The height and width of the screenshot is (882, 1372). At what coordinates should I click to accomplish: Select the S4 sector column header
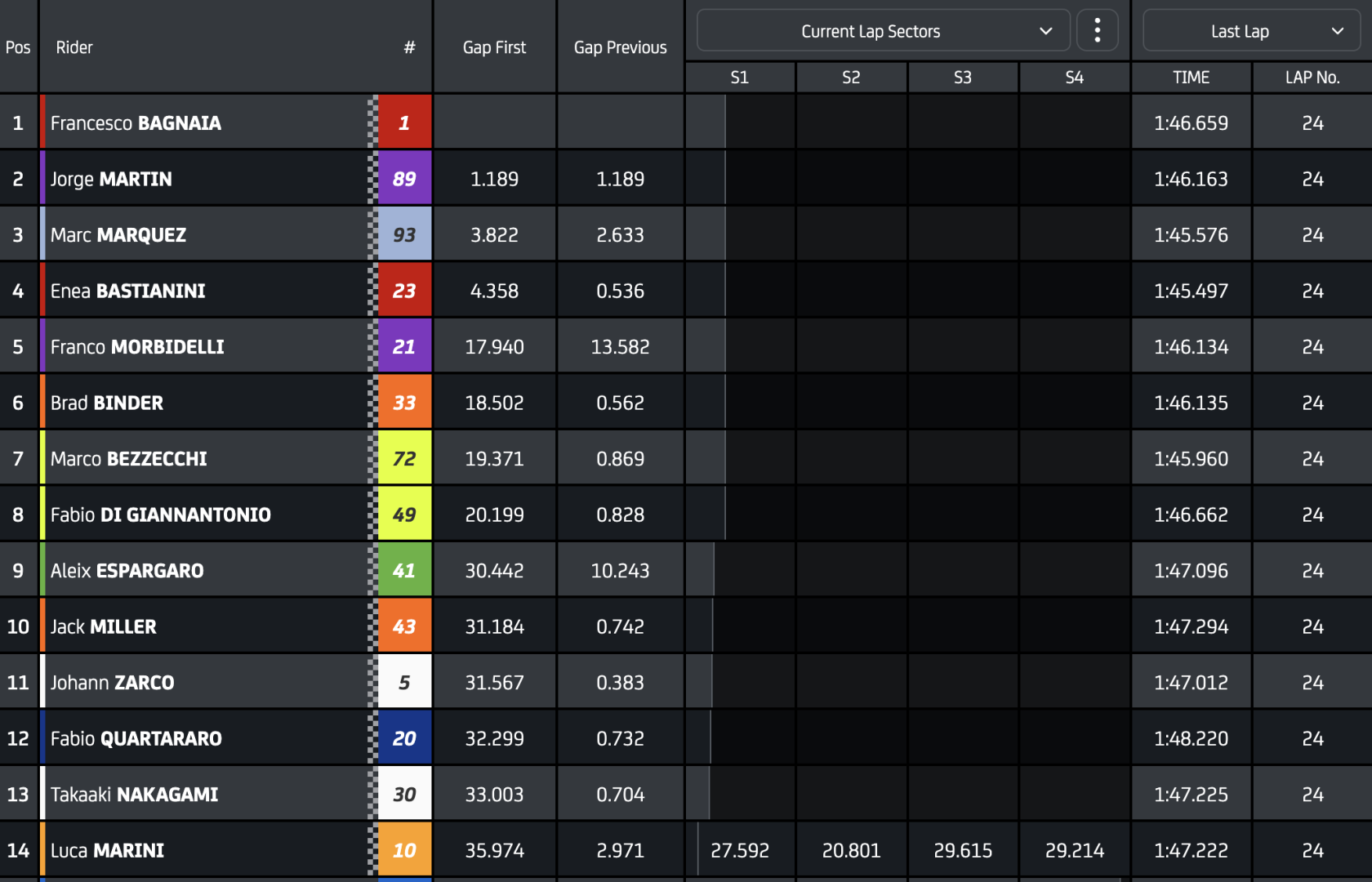pos(1075,78)
